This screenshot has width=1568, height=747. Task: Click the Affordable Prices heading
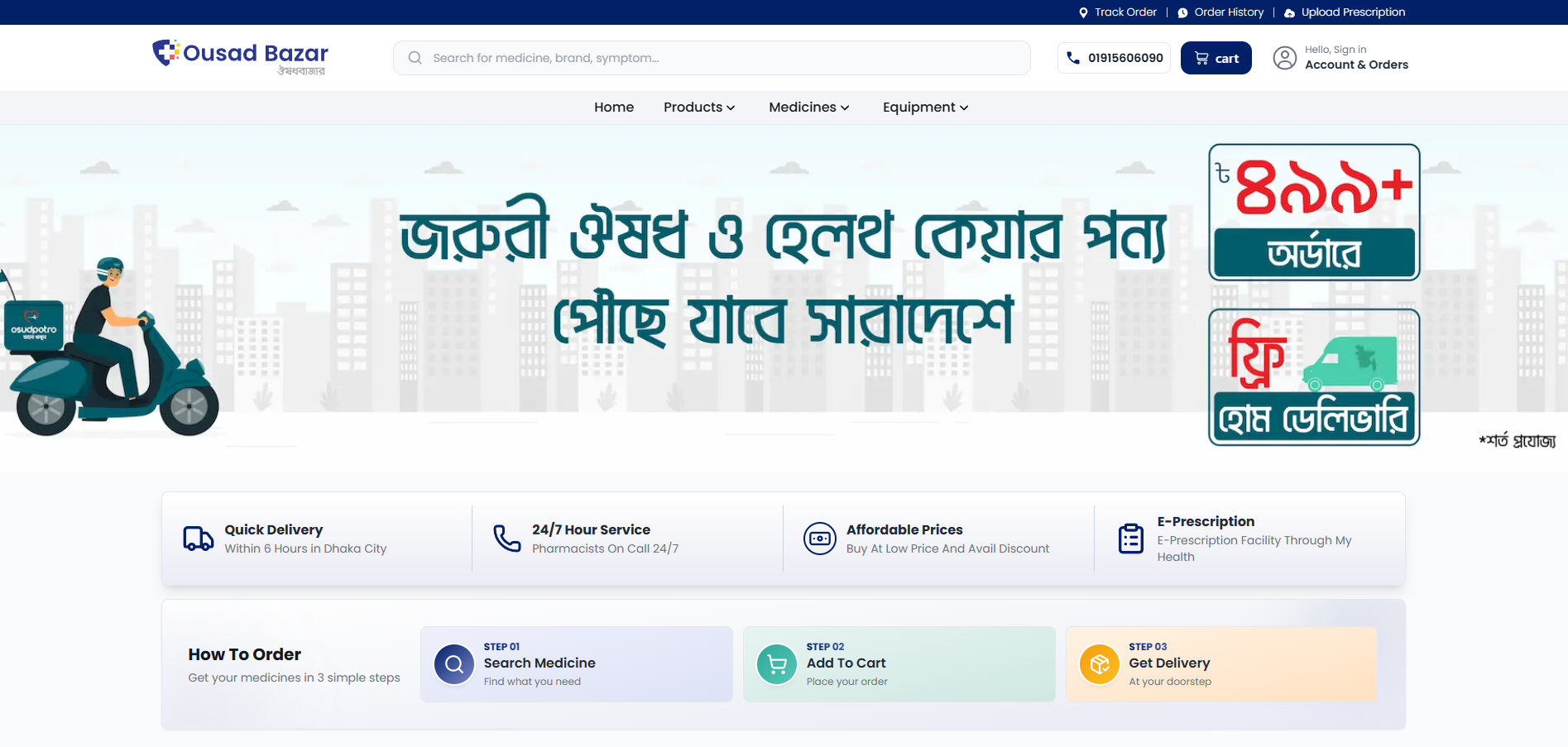[904, 529]
